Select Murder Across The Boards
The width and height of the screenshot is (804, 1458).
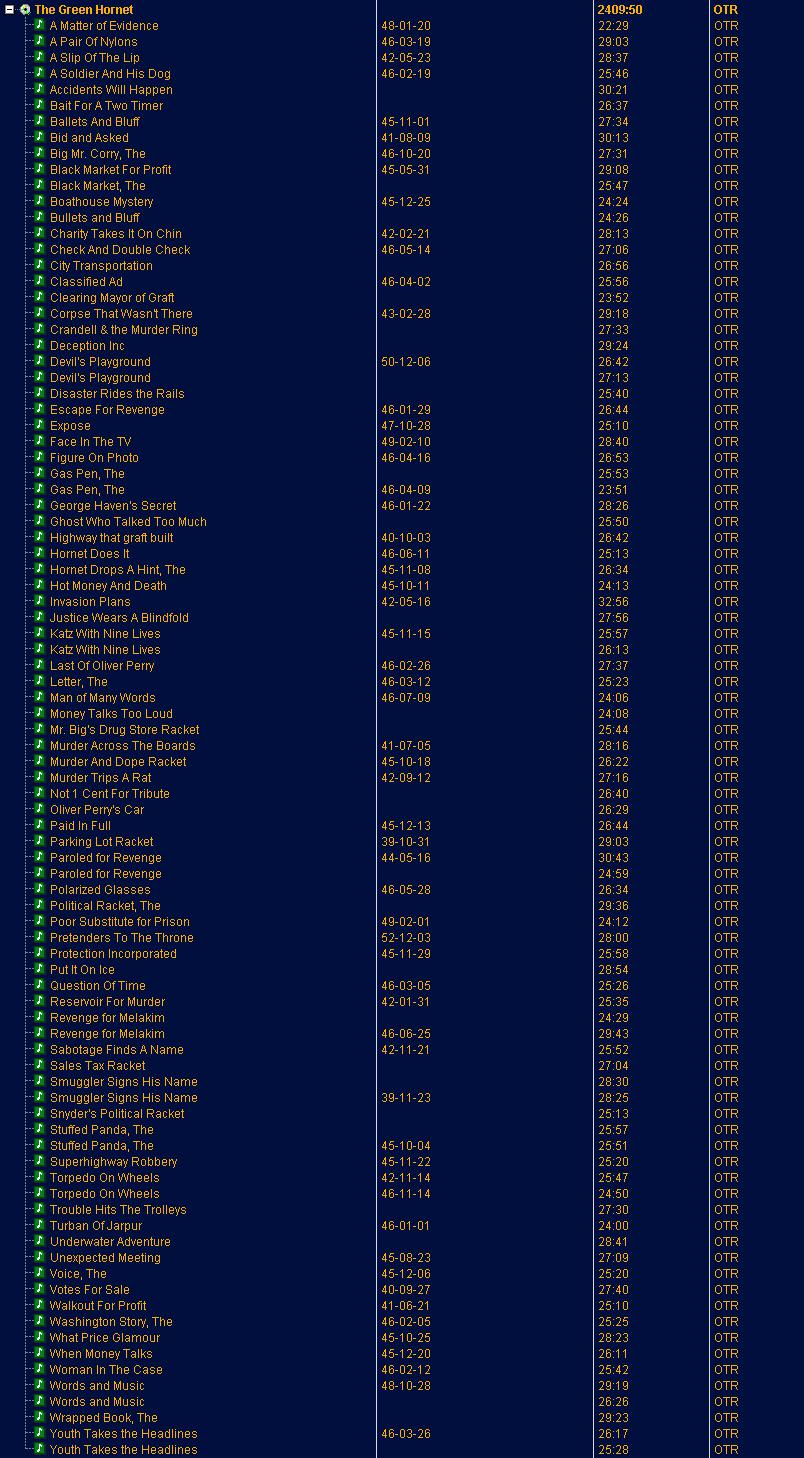pos(123,746)
